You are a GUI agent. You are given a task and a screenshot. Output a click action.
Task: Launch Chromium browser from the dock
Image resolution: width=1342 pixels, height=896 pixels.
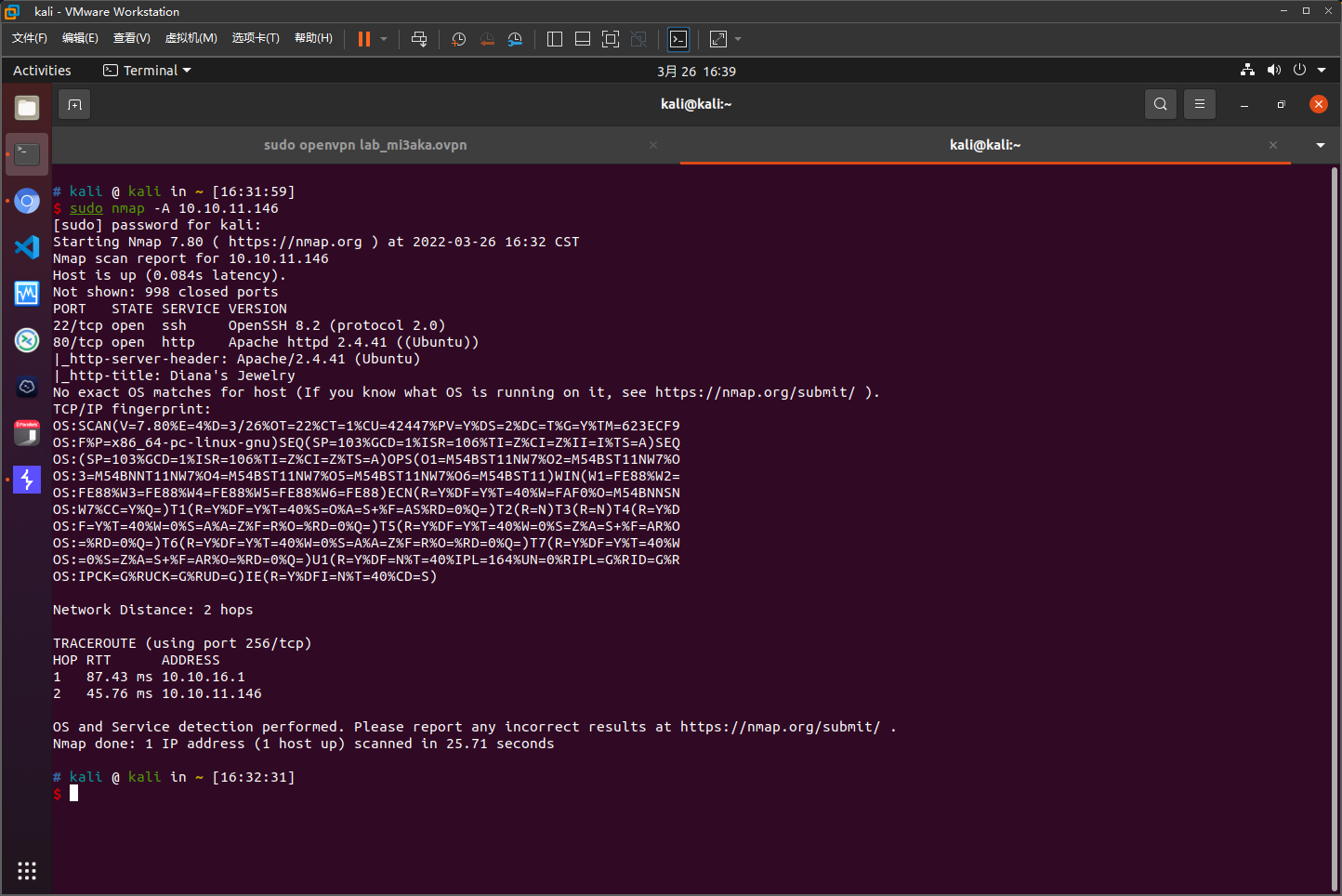[x=27, y=201]
